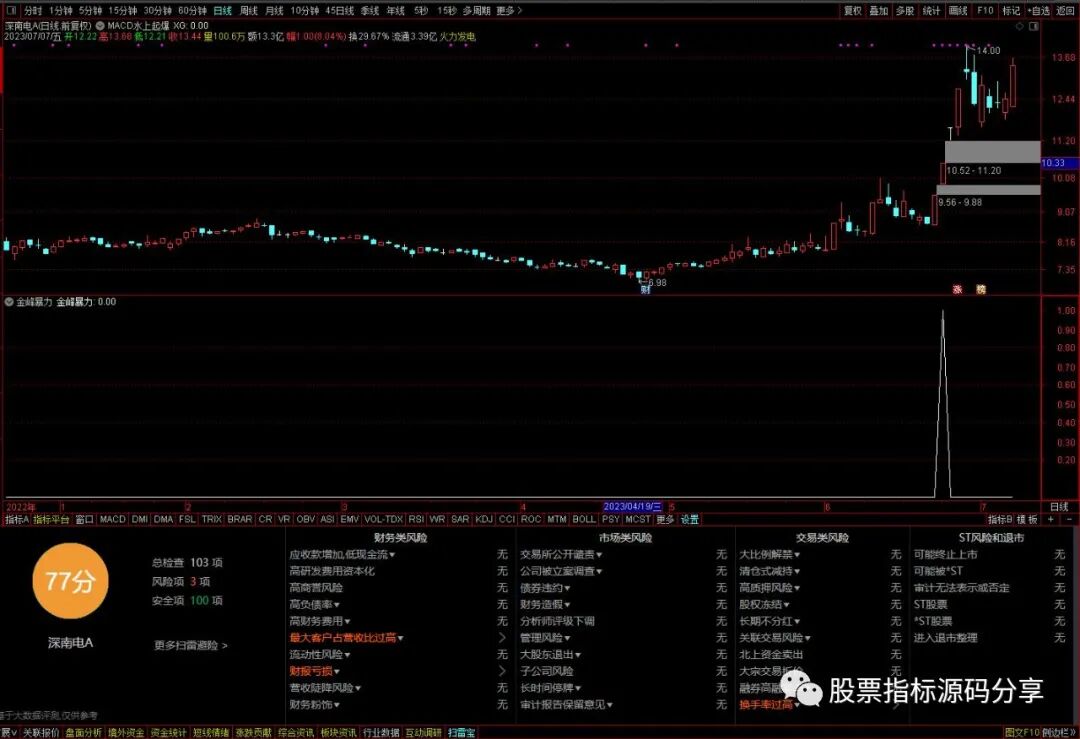This screenshot has height=739, width=1080.
Task: Open 设置 in the indicator bar
Action: coord(689,519)
